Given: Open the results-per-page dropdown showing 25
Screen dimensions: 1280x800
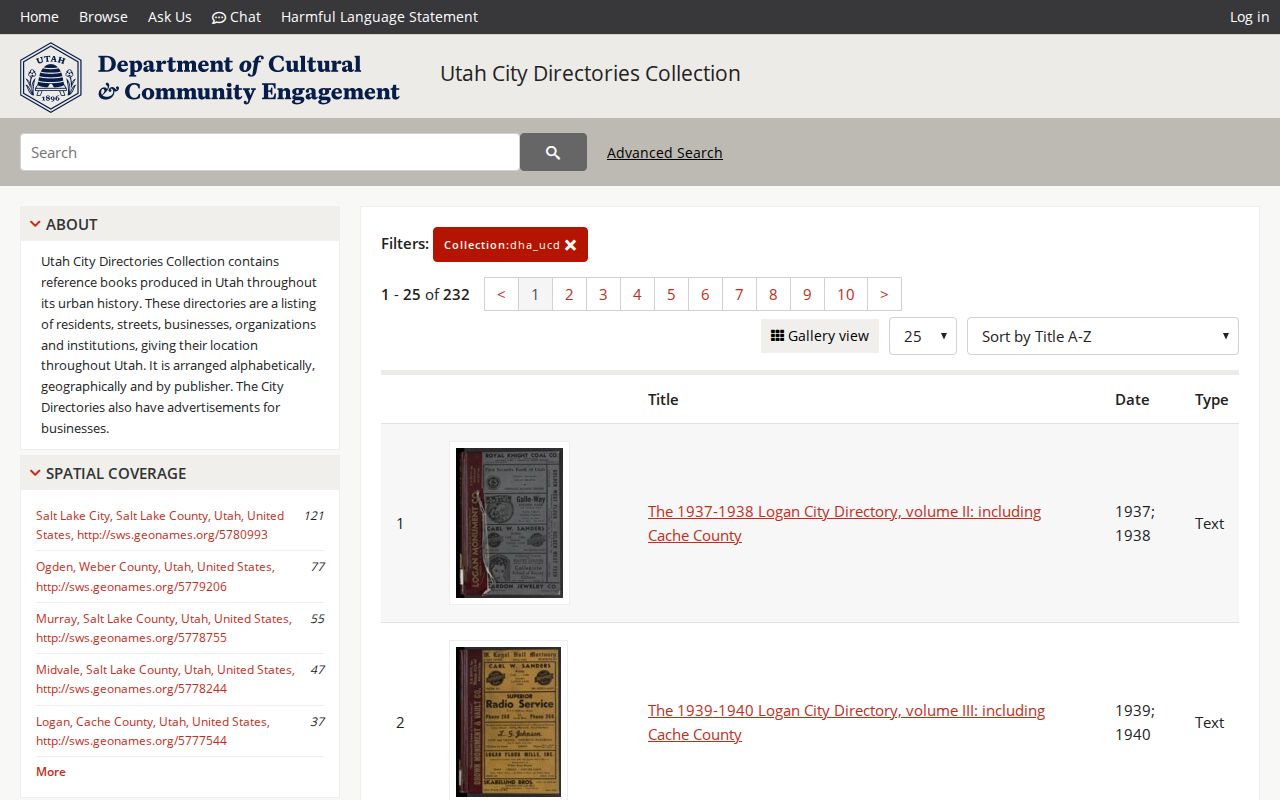Looking at the screenshot, I should tap(923, 336).
